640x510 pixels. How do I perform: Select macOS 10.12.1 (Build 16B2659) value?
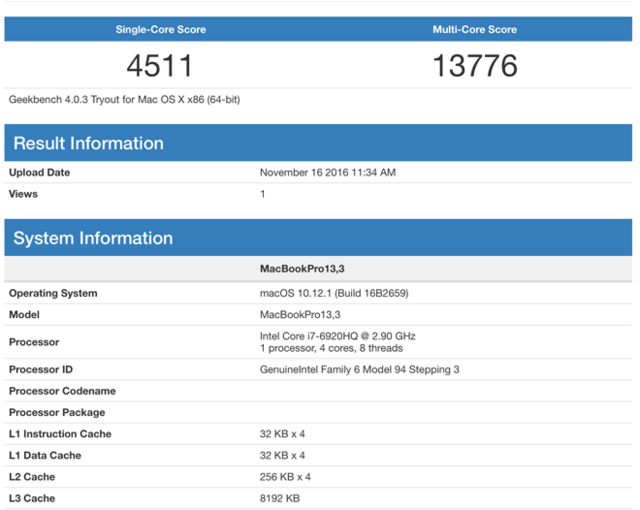click(x=334, y=293)
